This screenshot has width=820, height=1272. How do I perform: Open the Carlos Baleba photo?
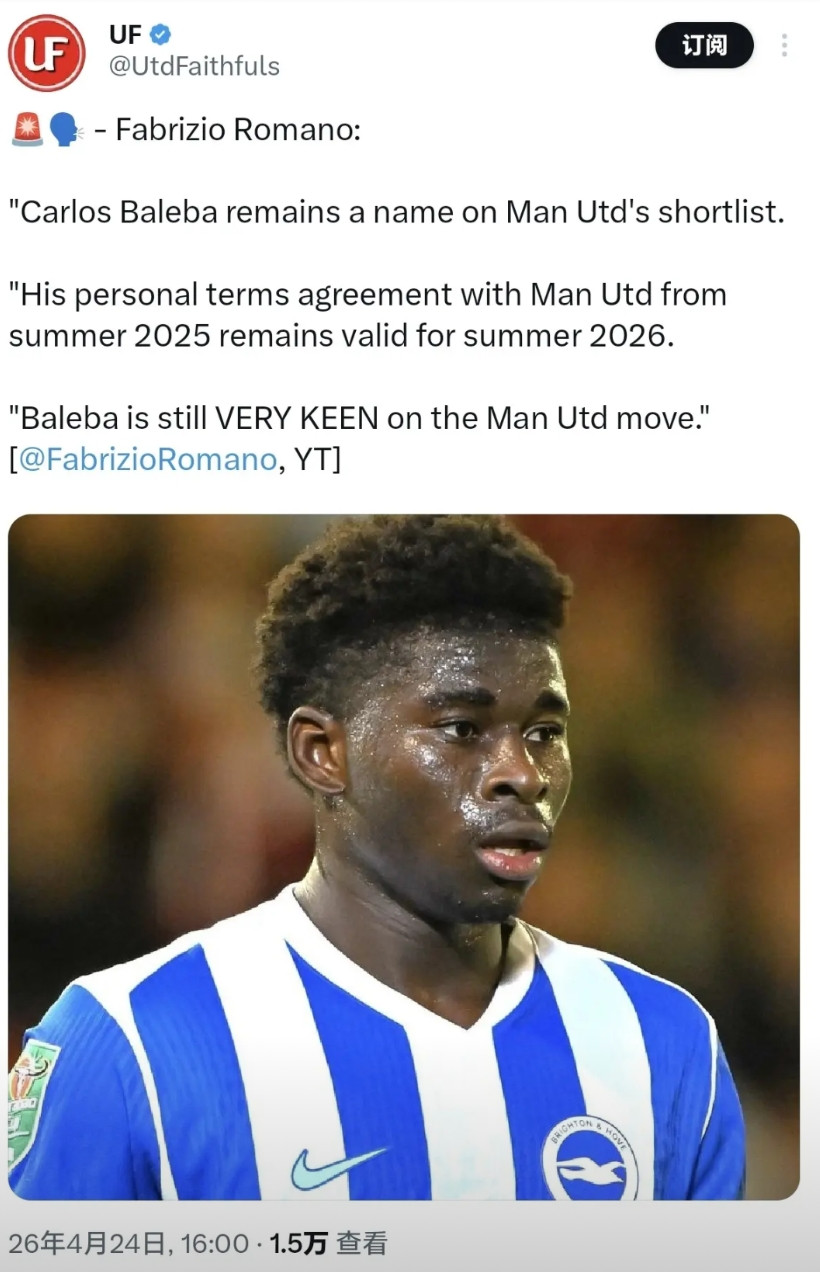(x=404, y=857)
